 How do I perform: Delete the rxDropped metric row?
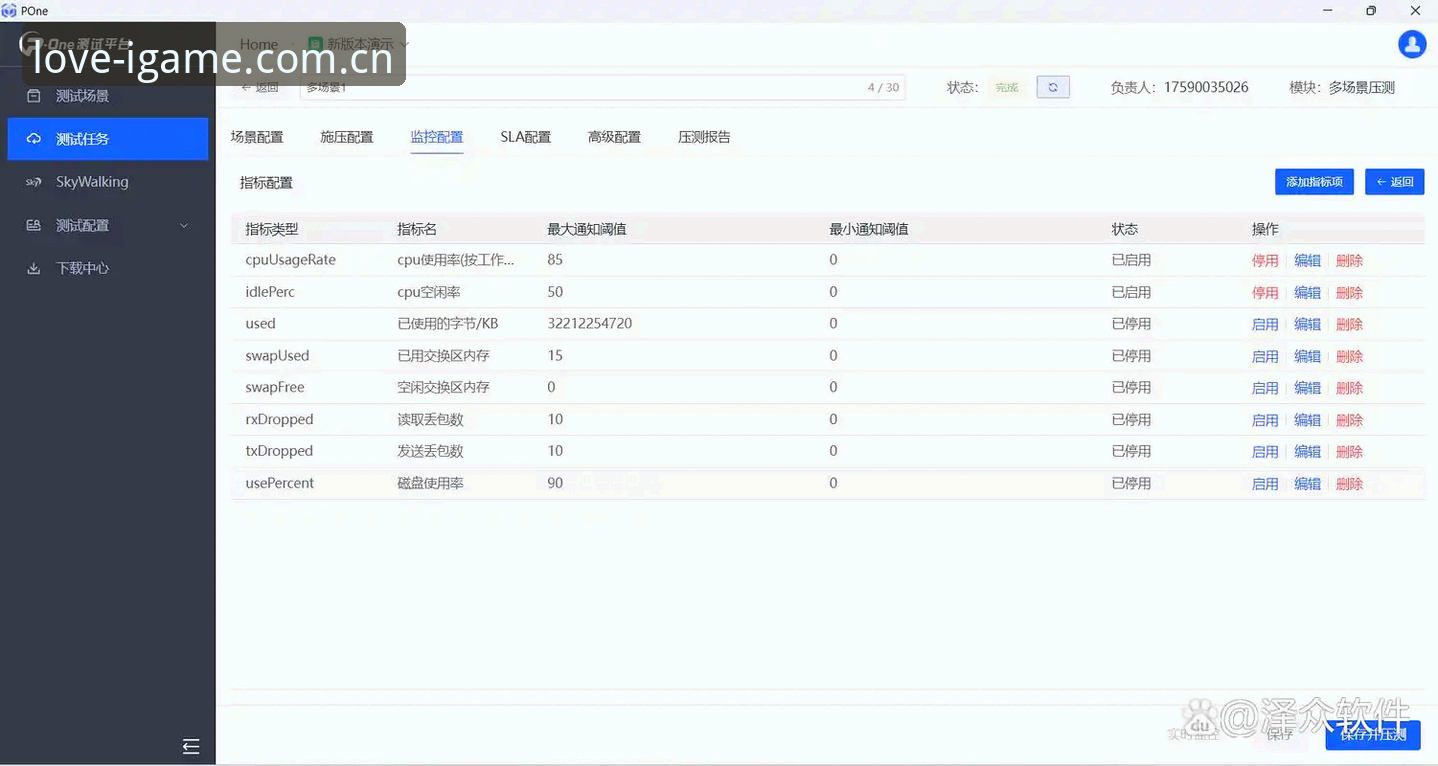(1349, 420)
